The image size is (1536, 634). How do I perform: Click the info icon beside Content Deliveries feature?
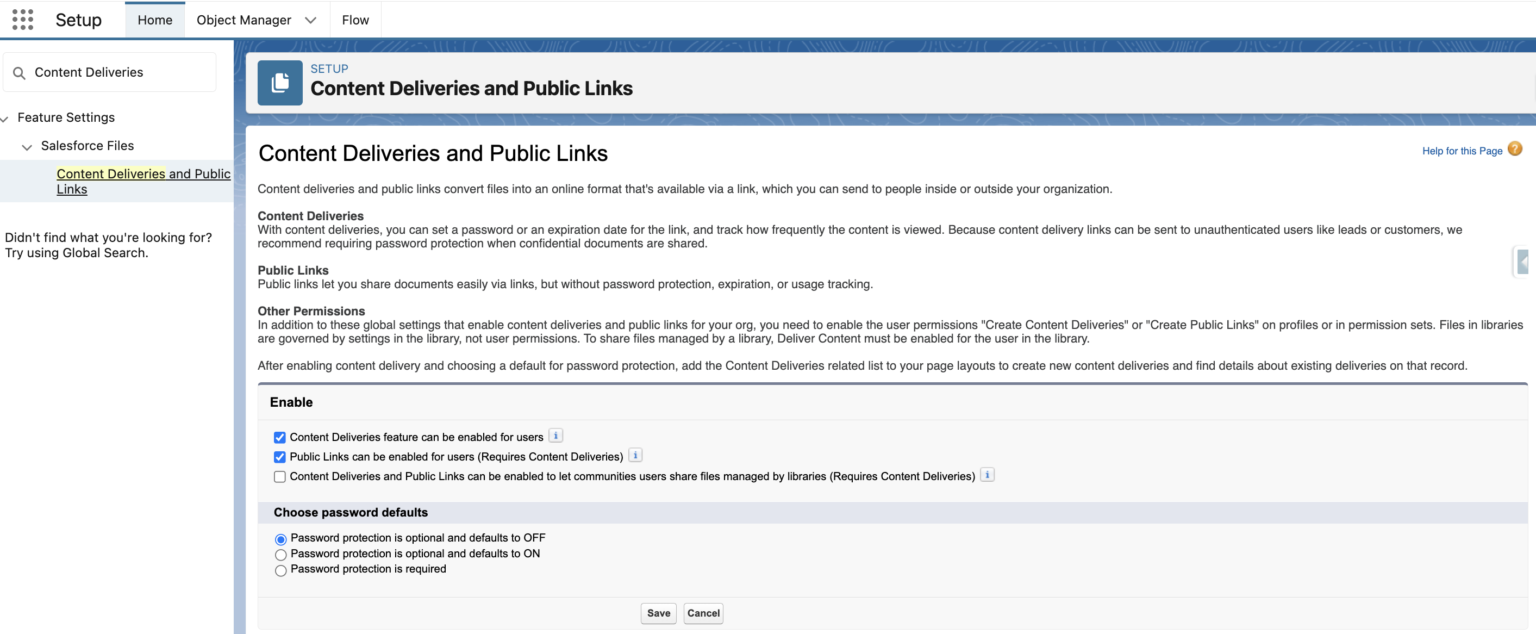click(556, 435)
